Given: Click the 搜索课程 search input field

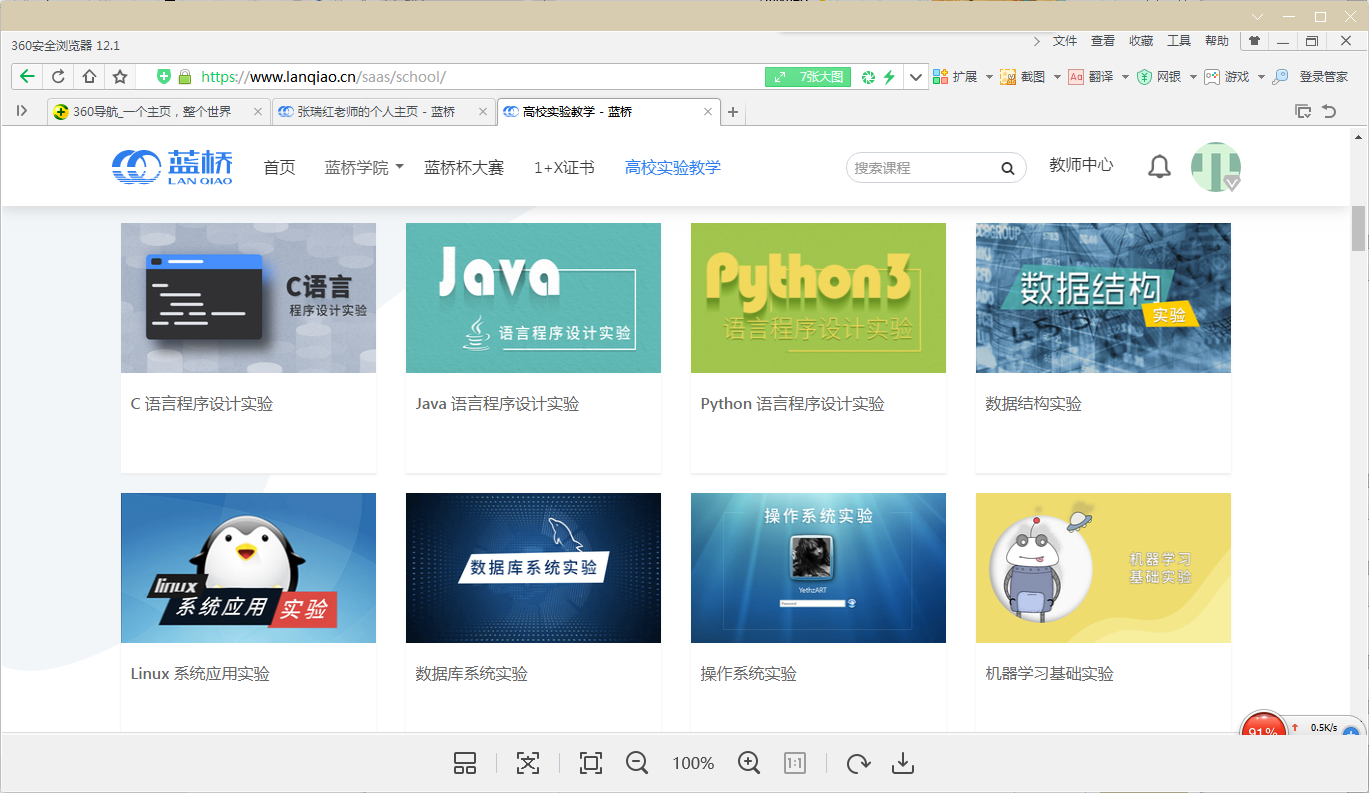Looking at the screenshot, I should click(922, 168).
